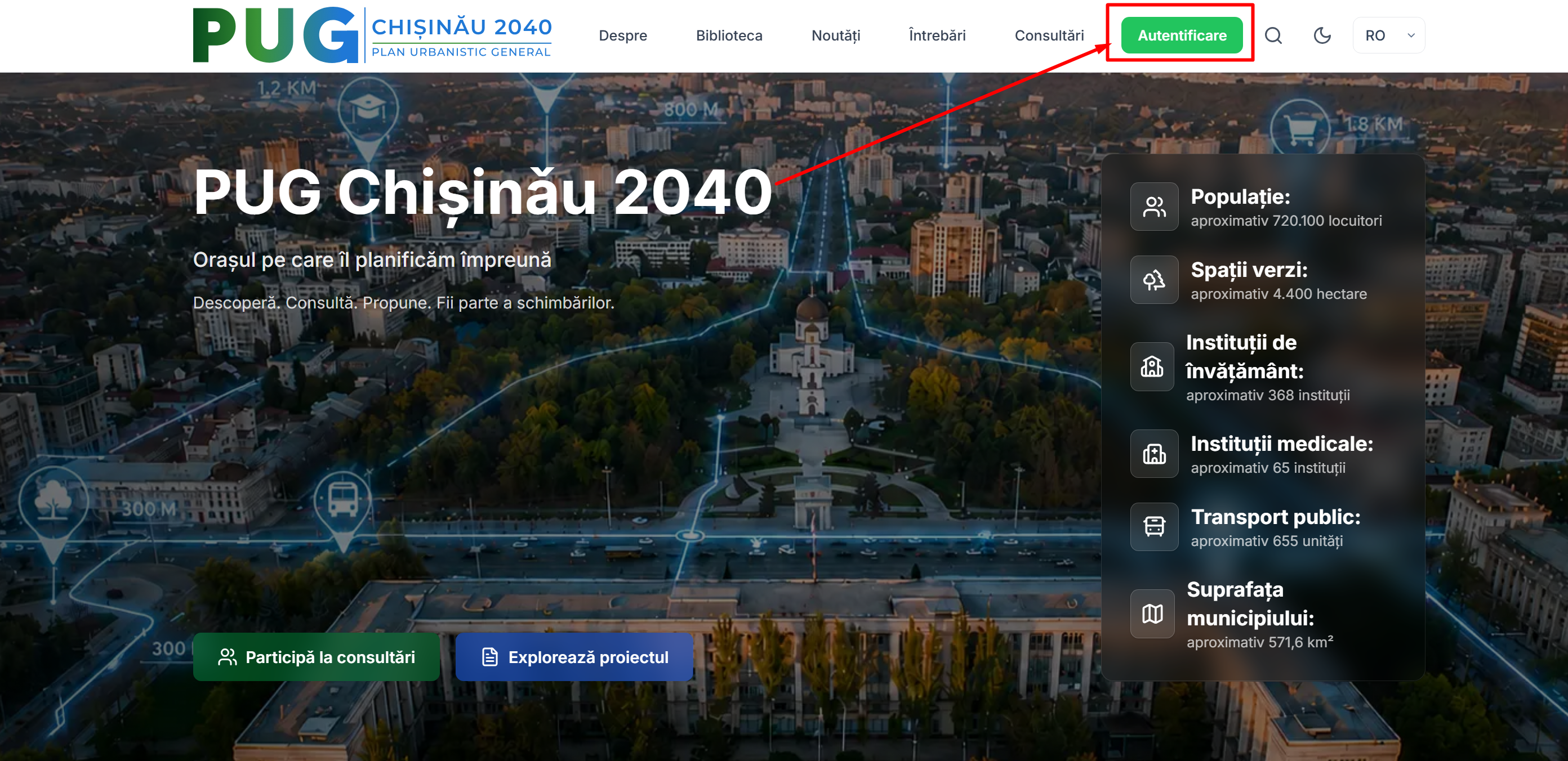Click the text aproximativ 571,6 km²
The width and height of the screenshot is (1568, 761).
[x=1259, y=642]
